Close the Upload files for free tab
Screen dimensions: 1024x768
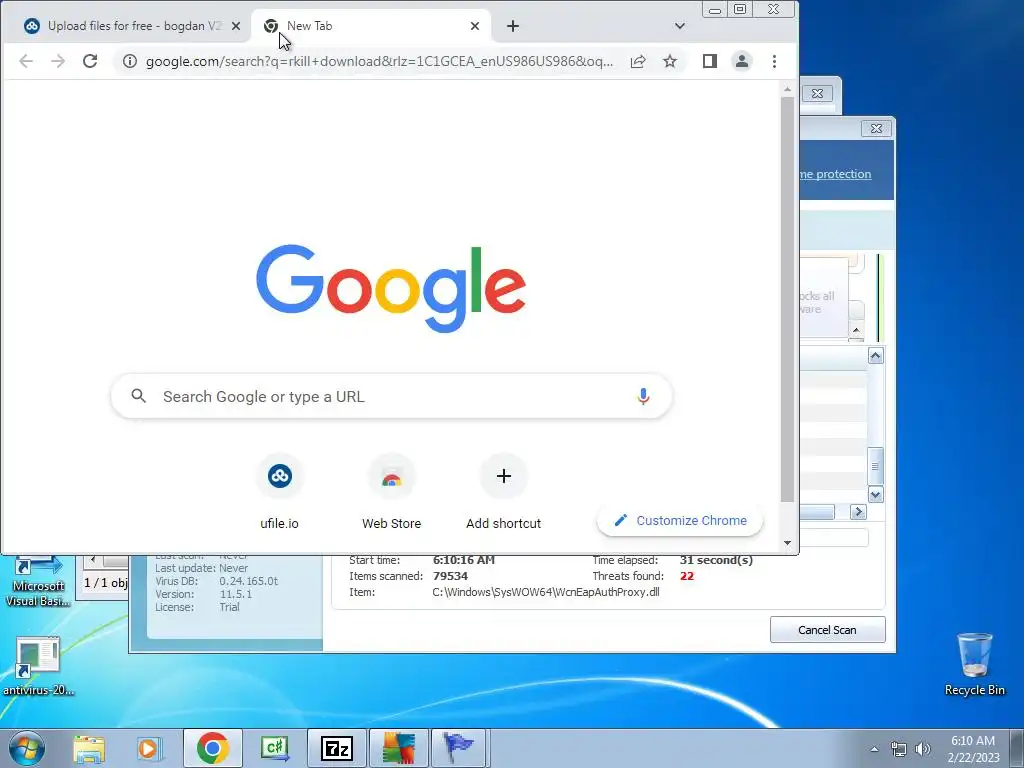[236, 26]
